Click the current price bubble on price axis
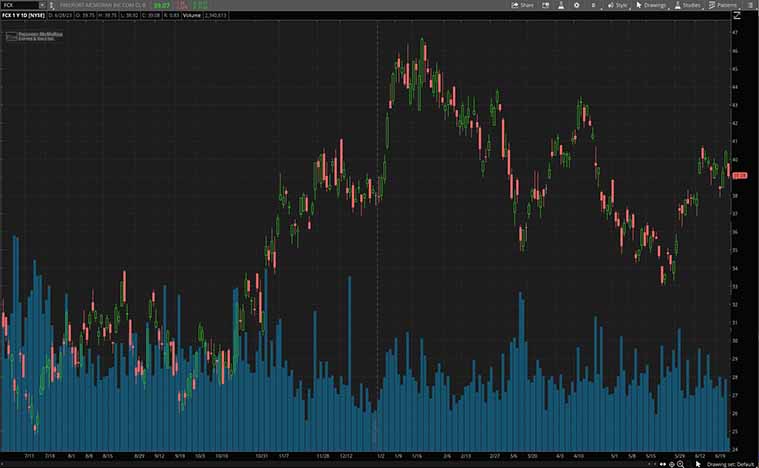This screenshot has width=759, height=468. 740,176
